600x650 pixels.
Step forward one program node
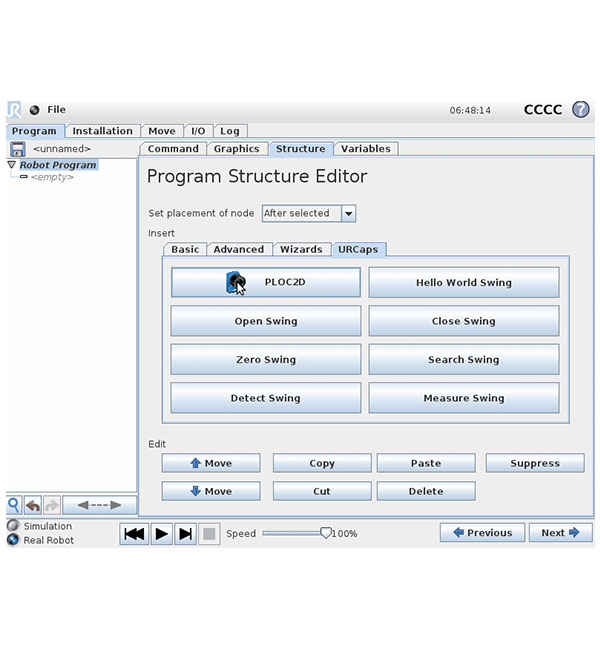pyautogui.click(x=185, y=534)
